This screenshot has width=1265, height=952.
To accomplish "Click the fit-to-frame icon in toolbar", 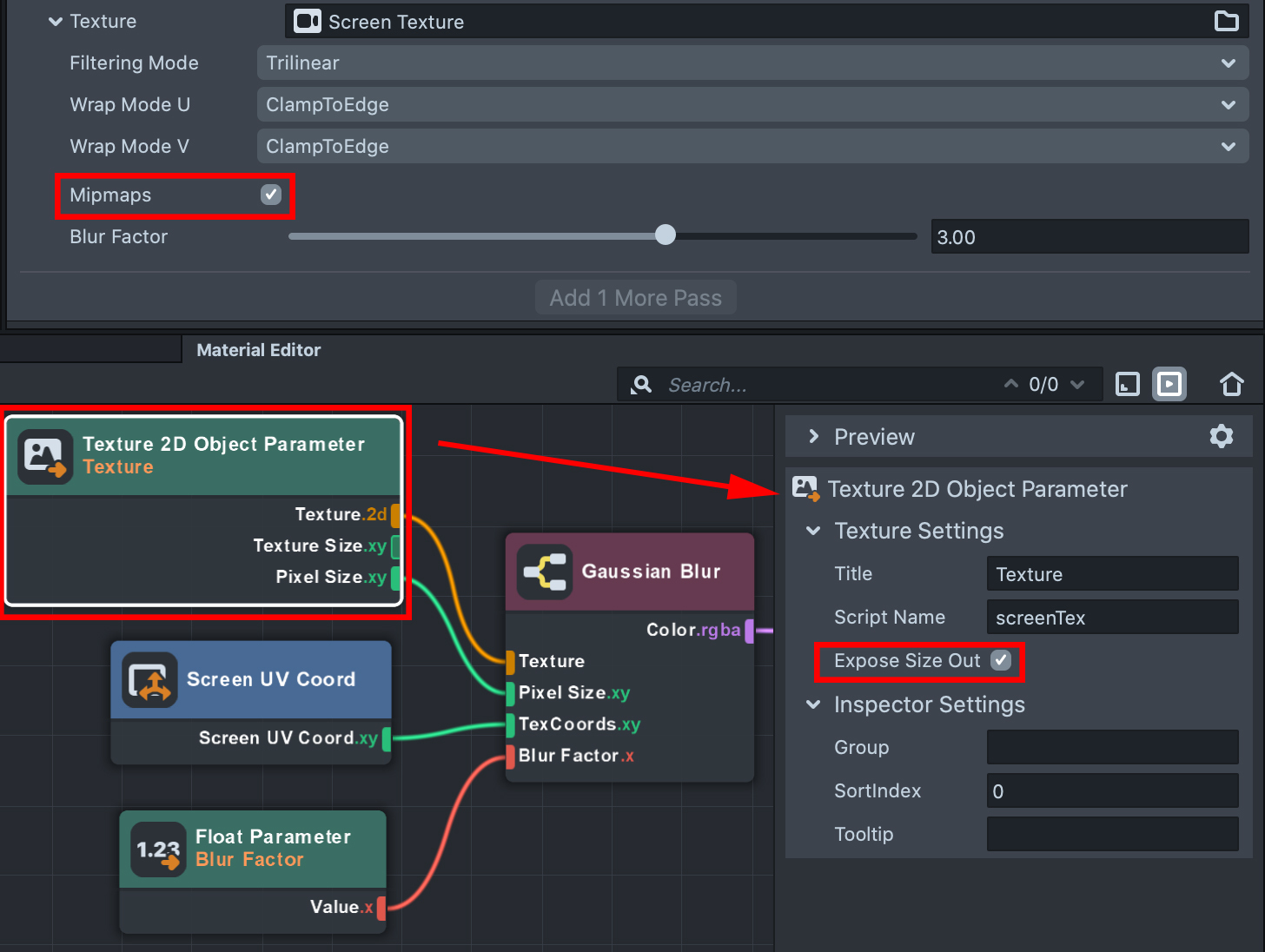I will click(x=1127, y=384).
